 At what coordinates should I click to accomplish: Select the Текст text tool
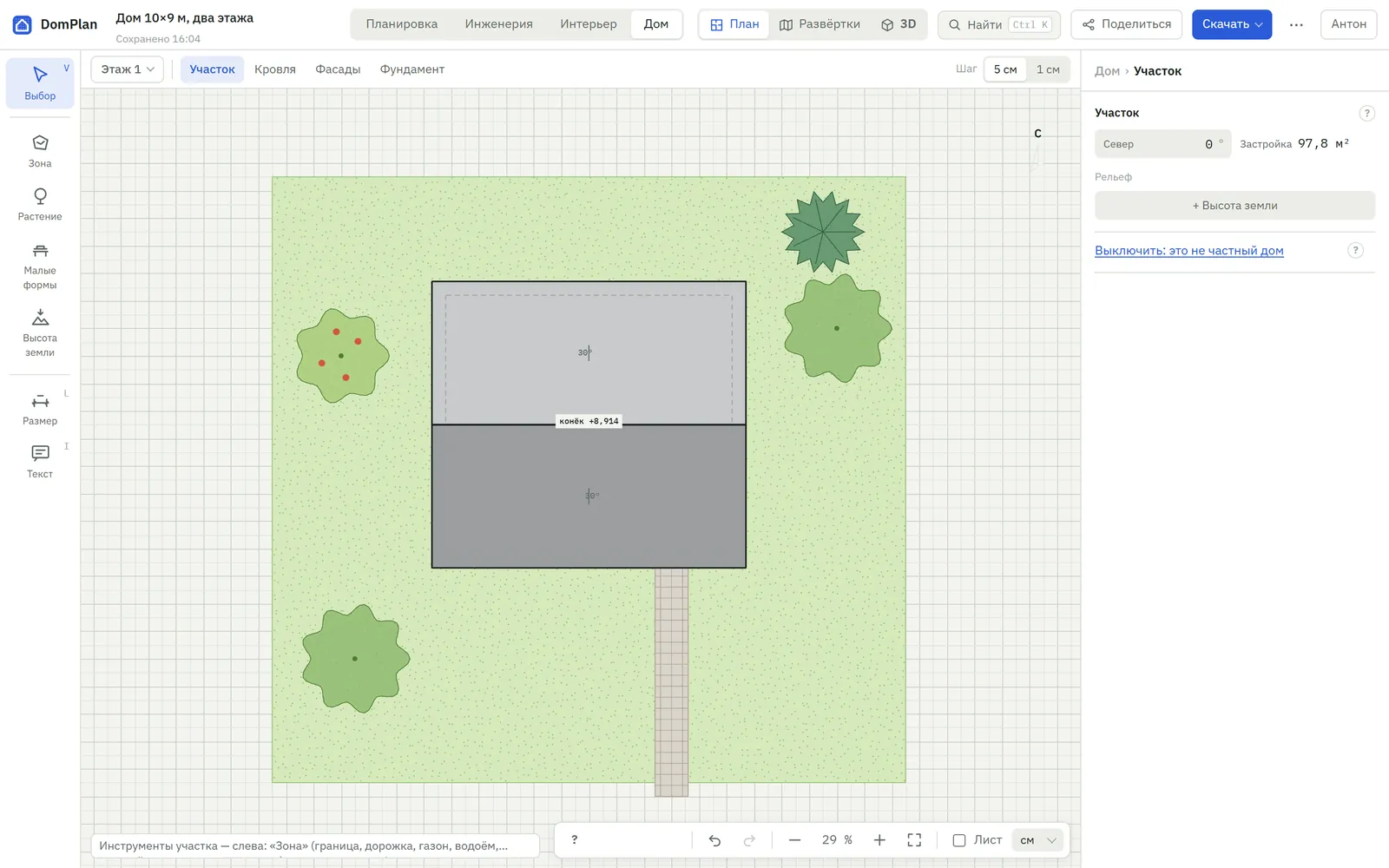(40, 462)
